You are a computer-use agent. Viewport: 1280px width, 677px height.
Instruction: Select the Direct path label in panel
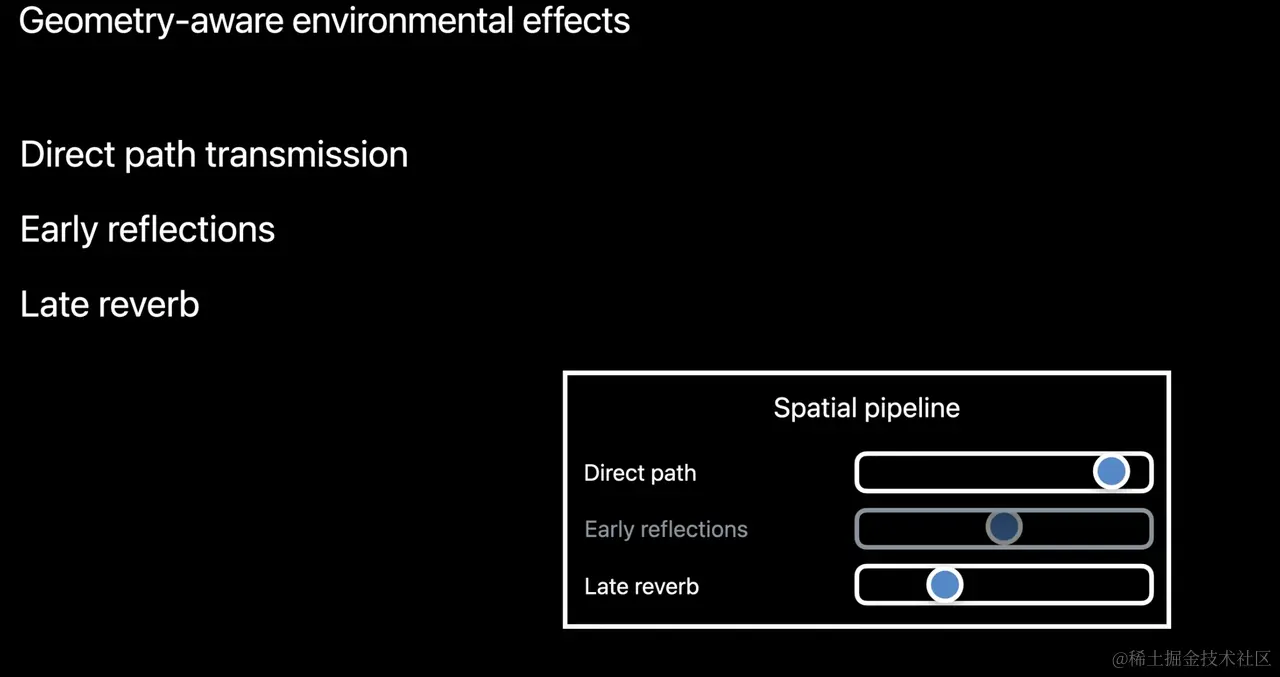point(640,473)
